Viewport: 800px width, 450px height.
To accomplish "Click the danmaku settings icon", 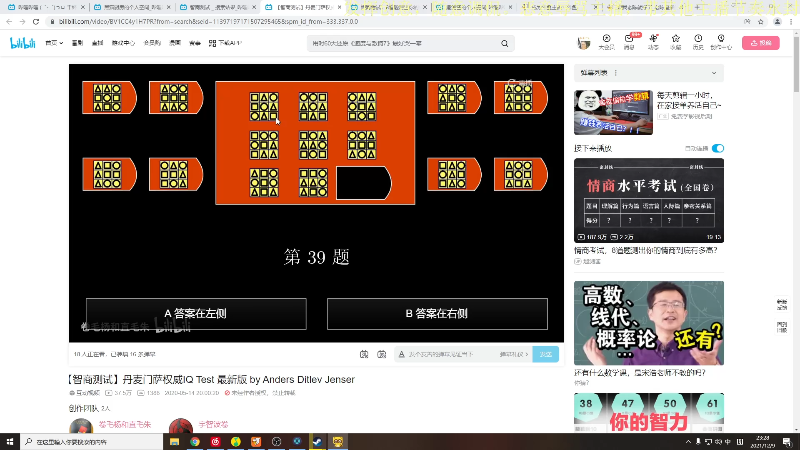I will (382, 354).
